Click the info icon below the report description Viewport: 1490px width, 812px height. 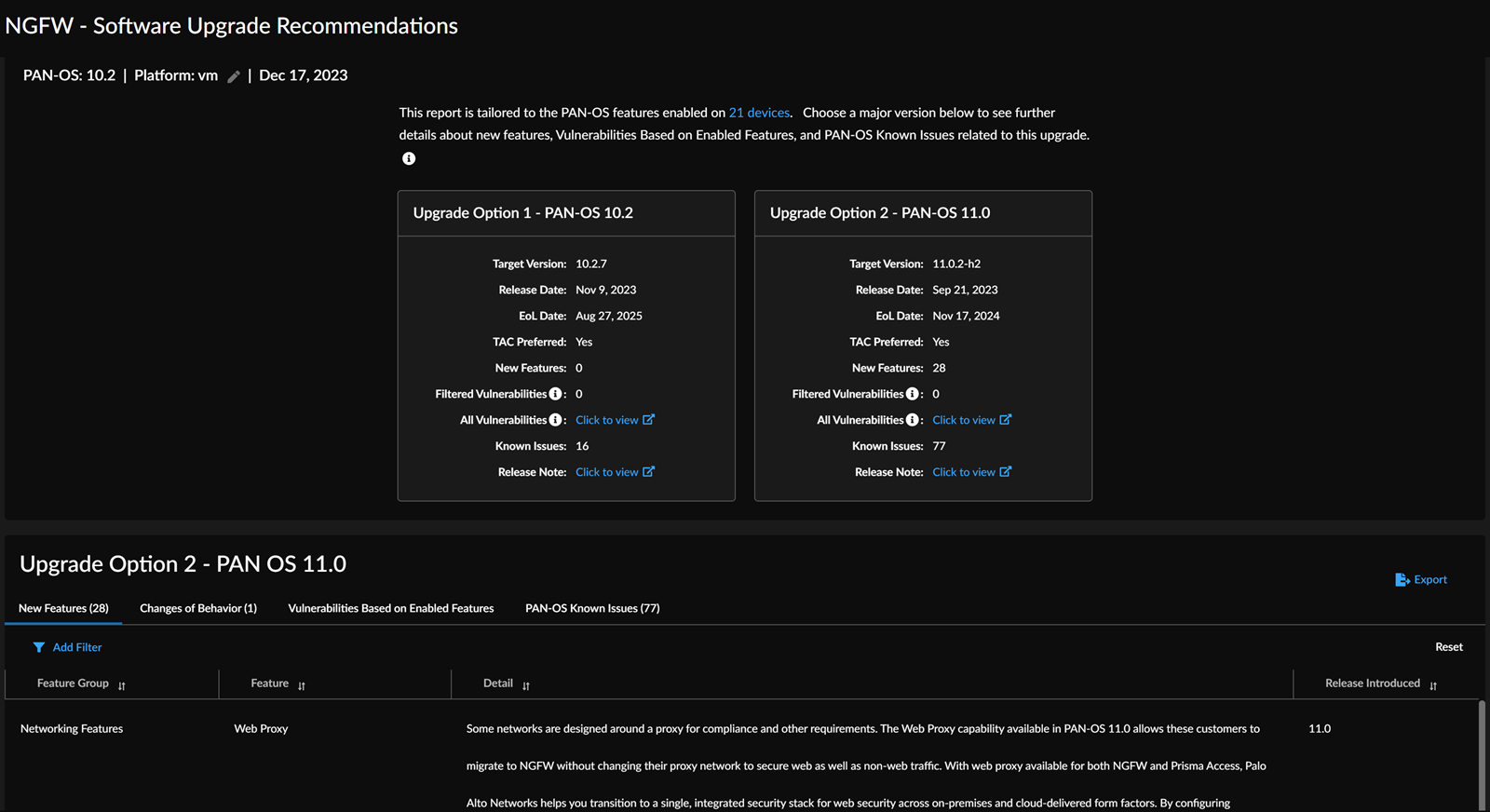[x=409, y=158]
